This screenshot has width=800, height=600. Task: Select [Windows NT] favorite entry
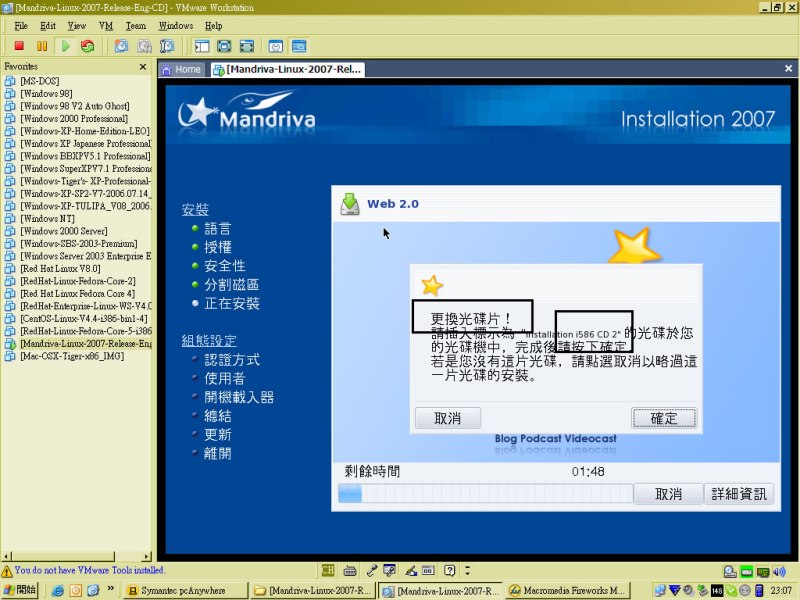click(47, 218)
